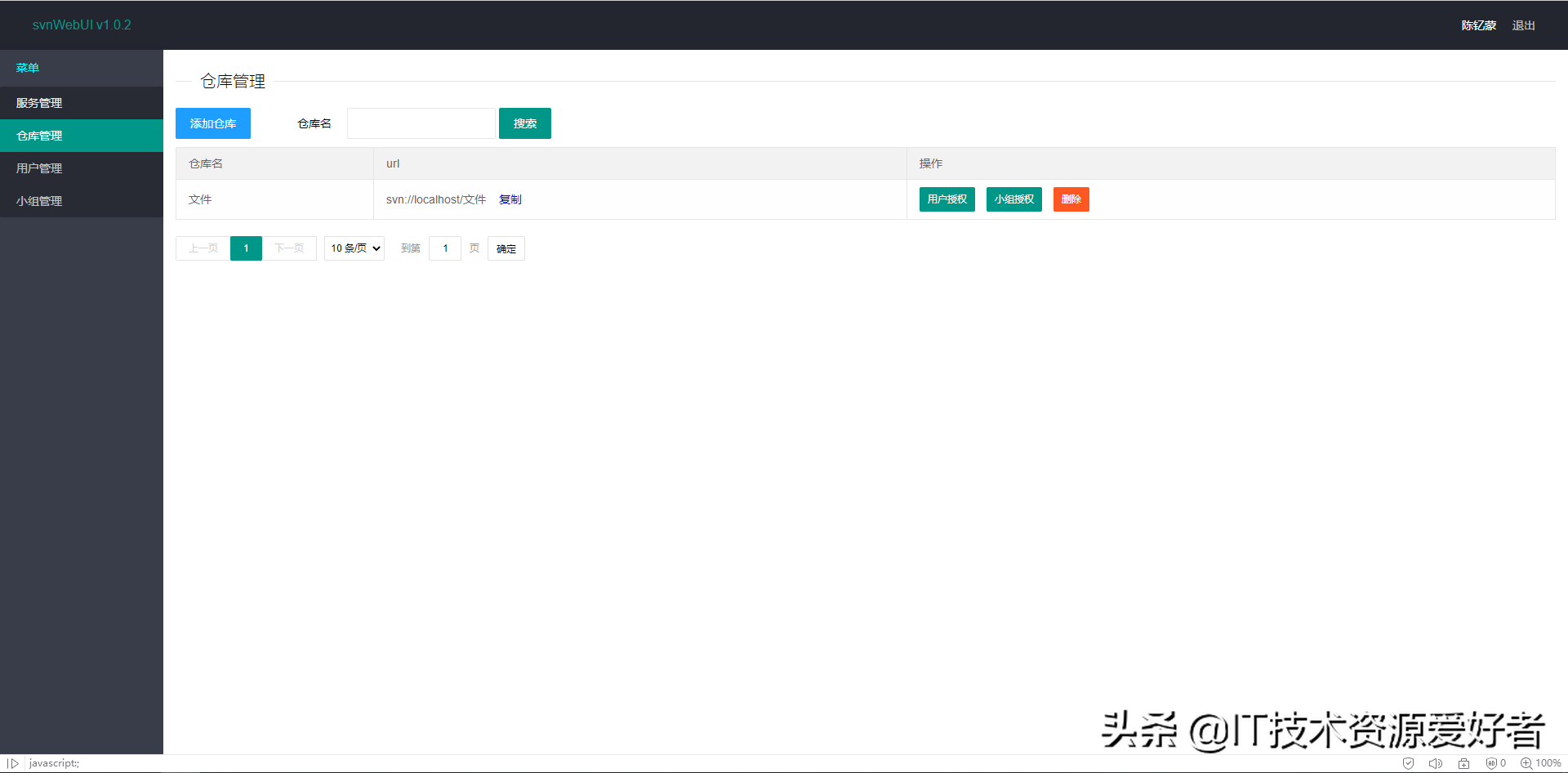Click the 100% zoom magnifier icon
This screenshot has height=773, width=1568.
pos(1524,763)
